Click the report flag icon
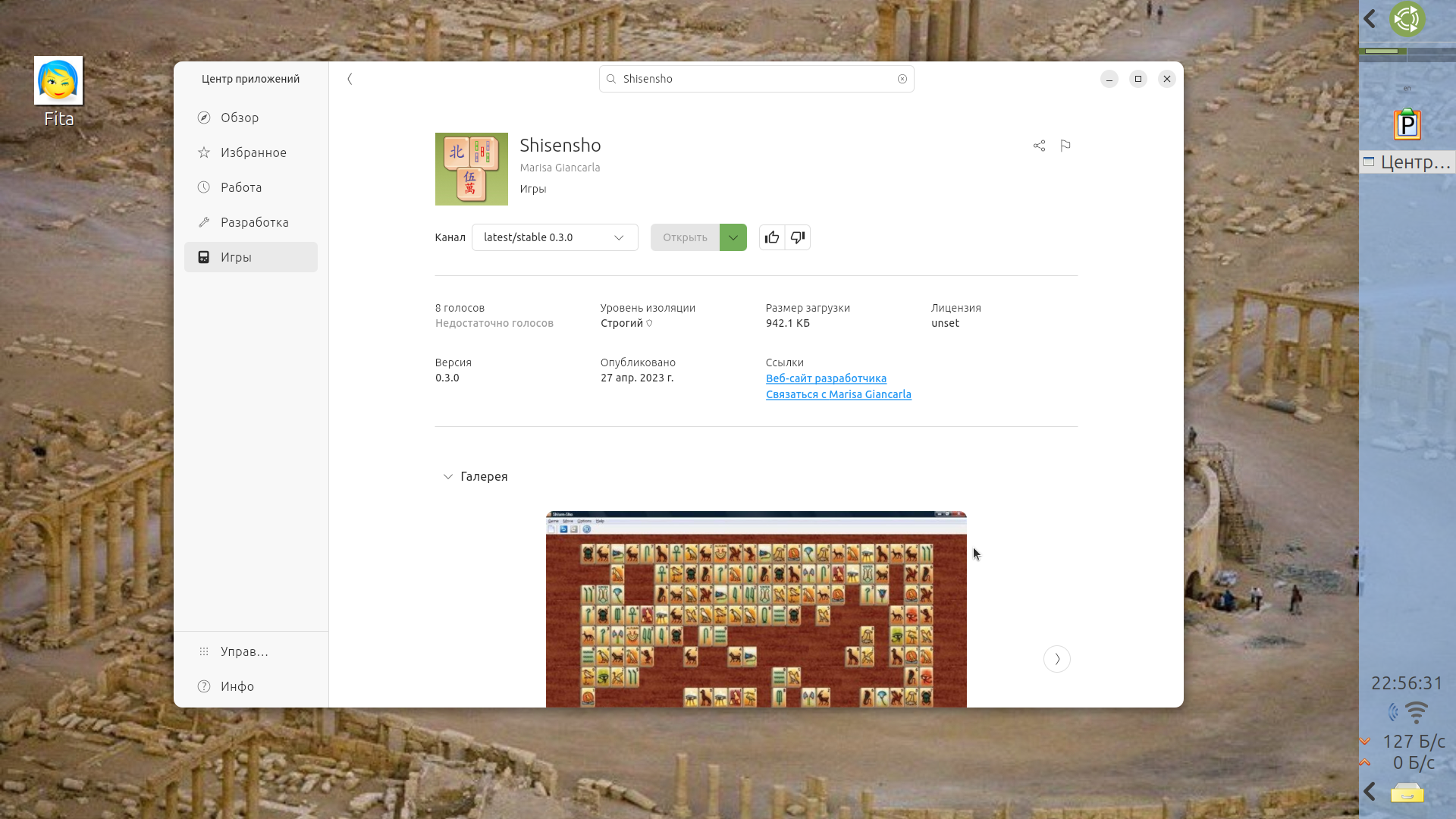 point(1065,146)
